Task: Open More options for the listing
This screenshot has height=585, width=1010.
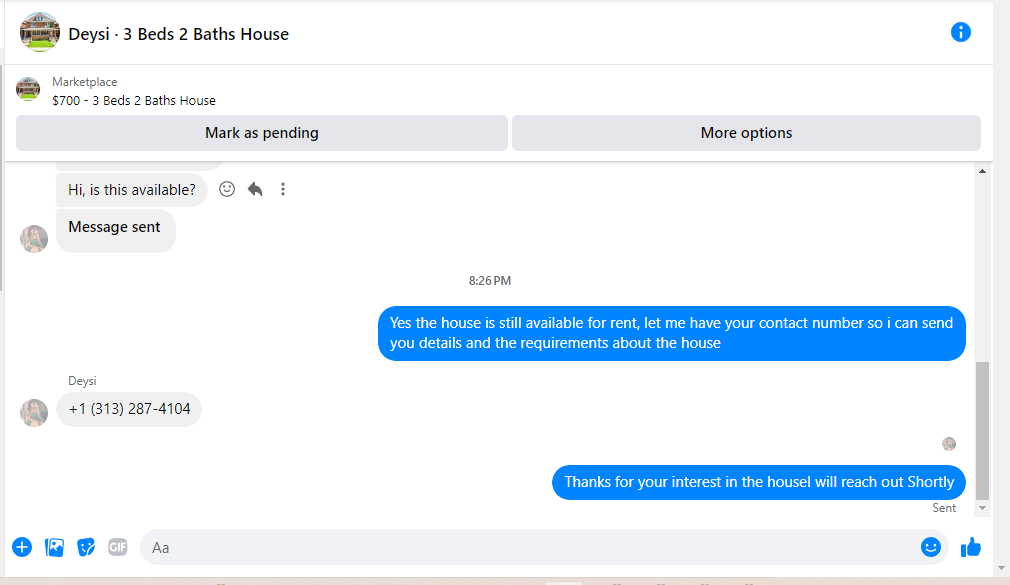Action: 746,133
